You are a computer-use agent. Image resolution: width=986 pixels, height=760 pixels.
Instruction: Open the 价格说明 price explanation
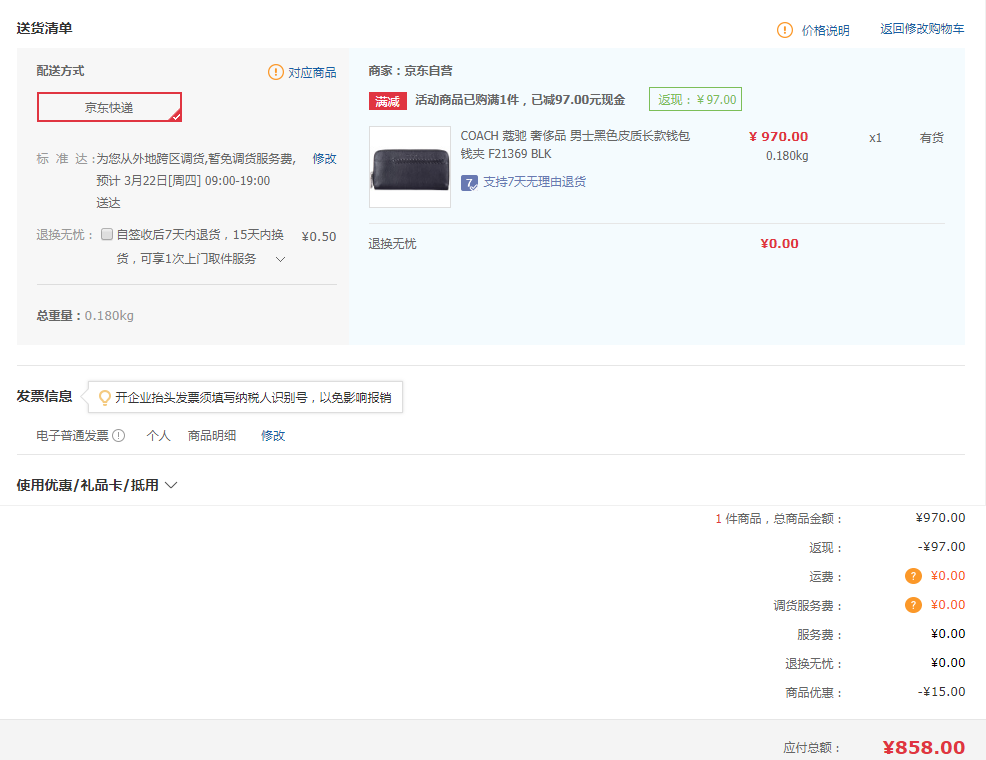(825, 30)
